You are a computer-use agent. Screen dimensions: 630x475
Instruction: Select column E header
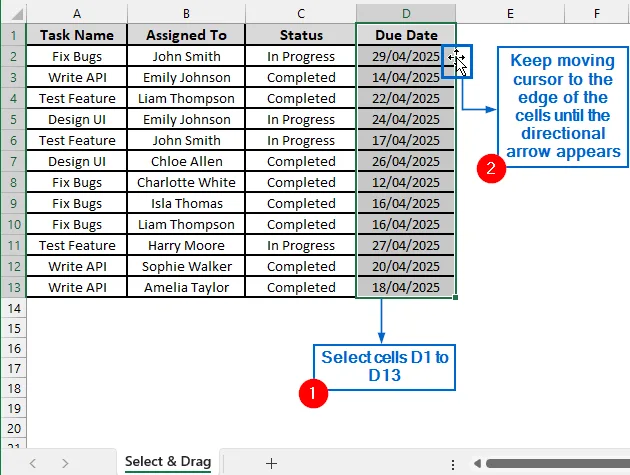point(510,14)
